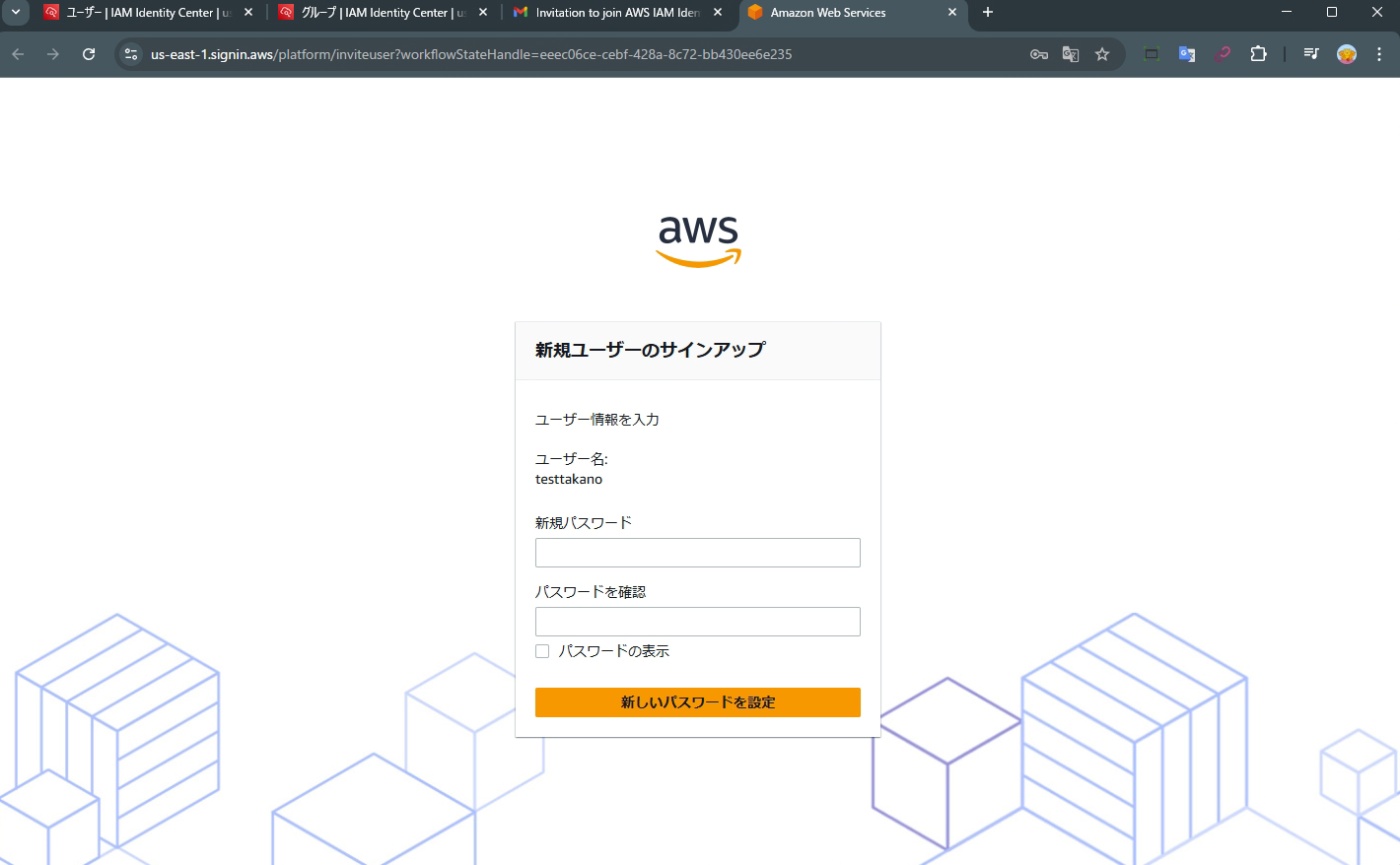Click the AWS logo
The height and width of the screenshot is (865, 1400).
(x=699, y=241)
